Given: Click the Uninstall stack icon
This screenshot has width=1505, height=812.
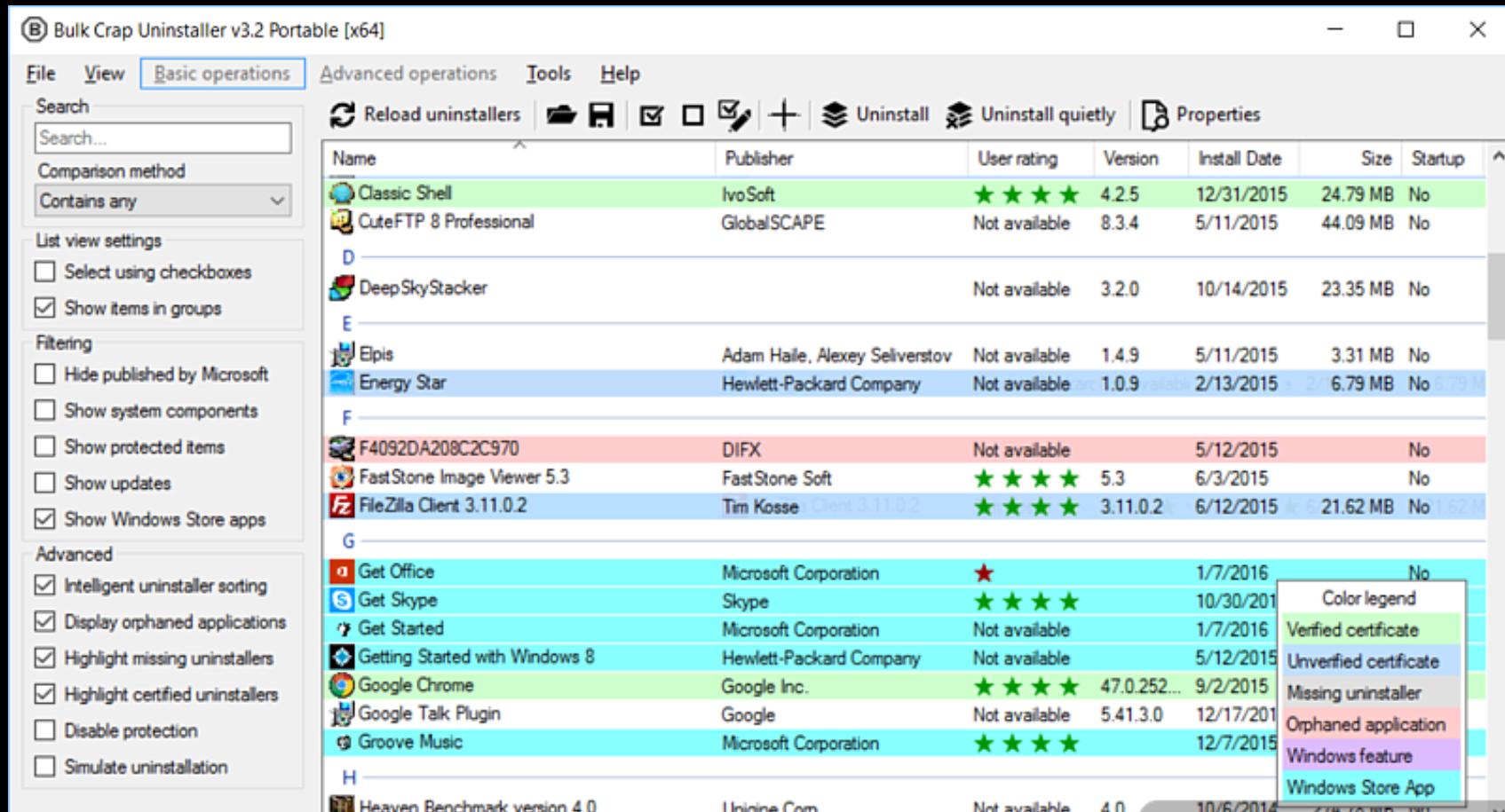Looking at the screenshot, I should 834,114.
